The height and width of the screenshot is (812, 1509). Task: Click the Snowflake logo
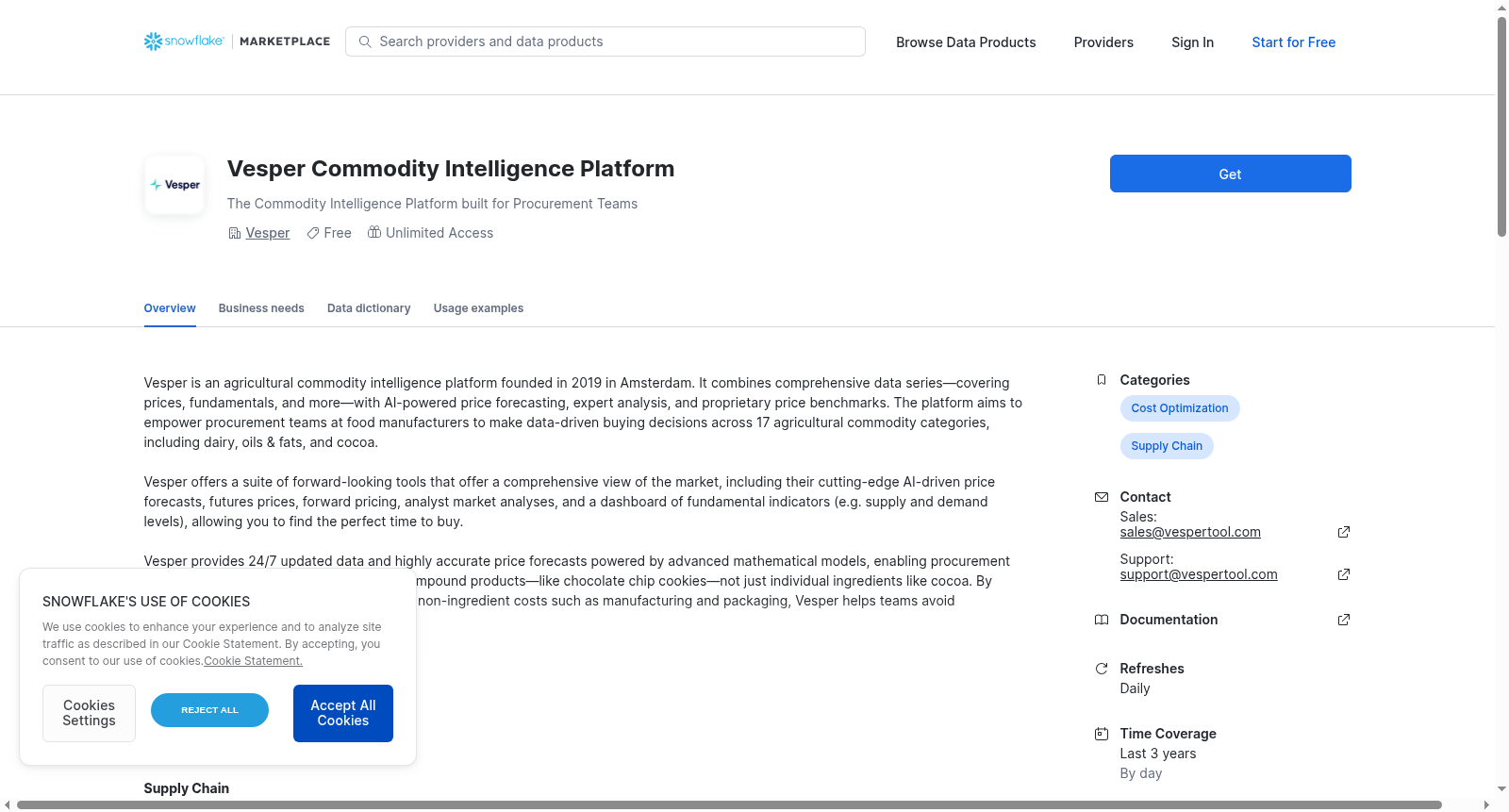tap(184, 41)
